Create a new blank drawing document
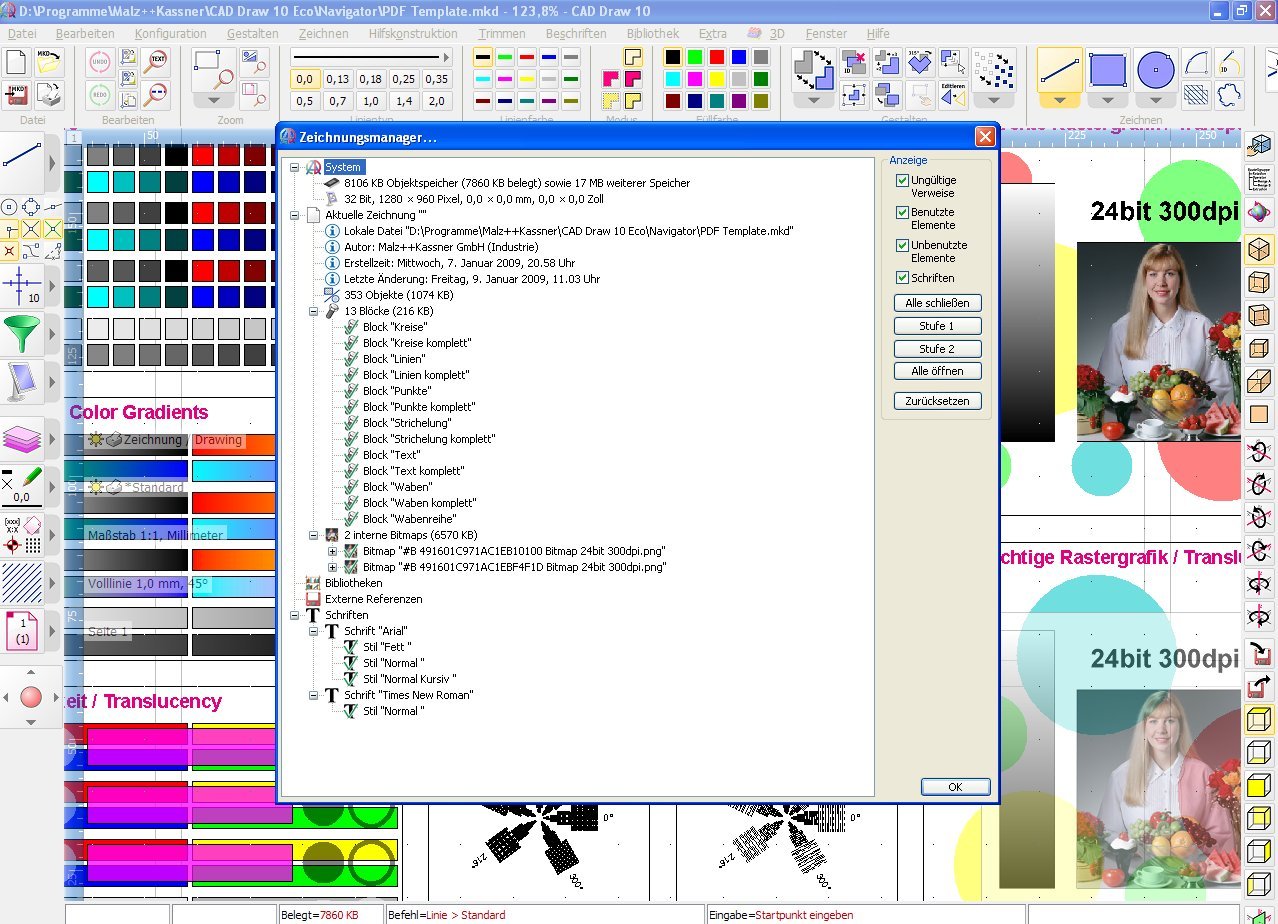The height and width of the screenshot is (924, 1278). point(16,62)
